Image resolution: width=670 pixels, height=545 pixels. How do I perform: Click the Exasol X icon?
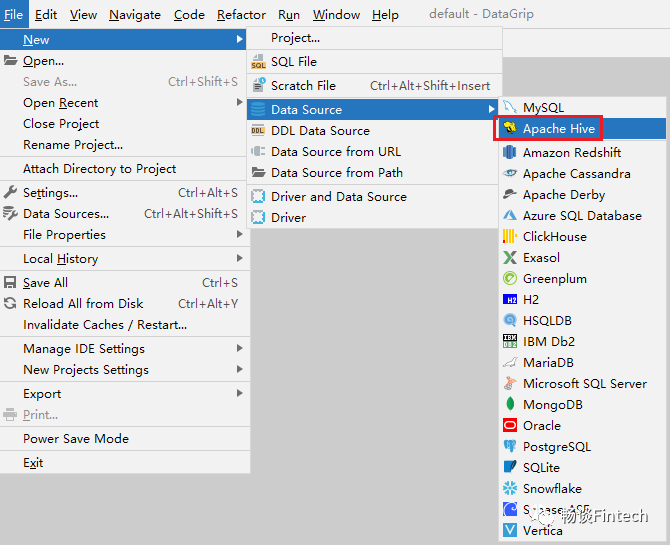(x=509, y=257)
